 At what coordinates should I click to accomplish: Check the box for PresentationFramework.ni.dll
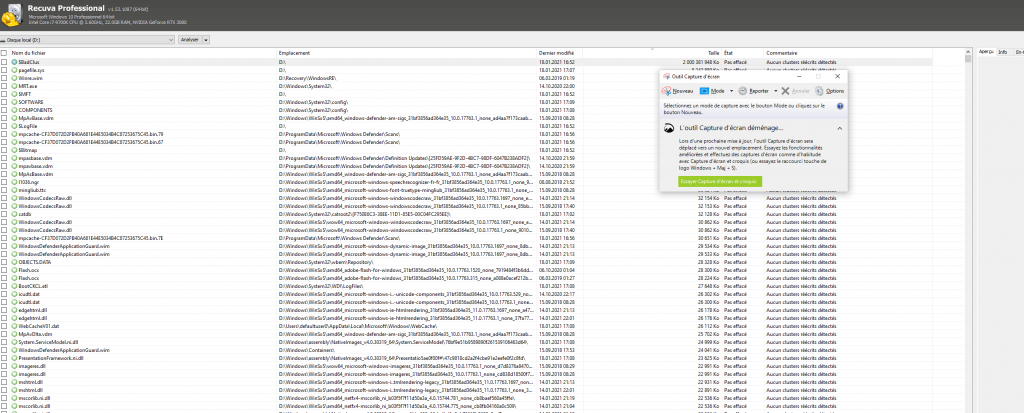[x=5, y=358]
